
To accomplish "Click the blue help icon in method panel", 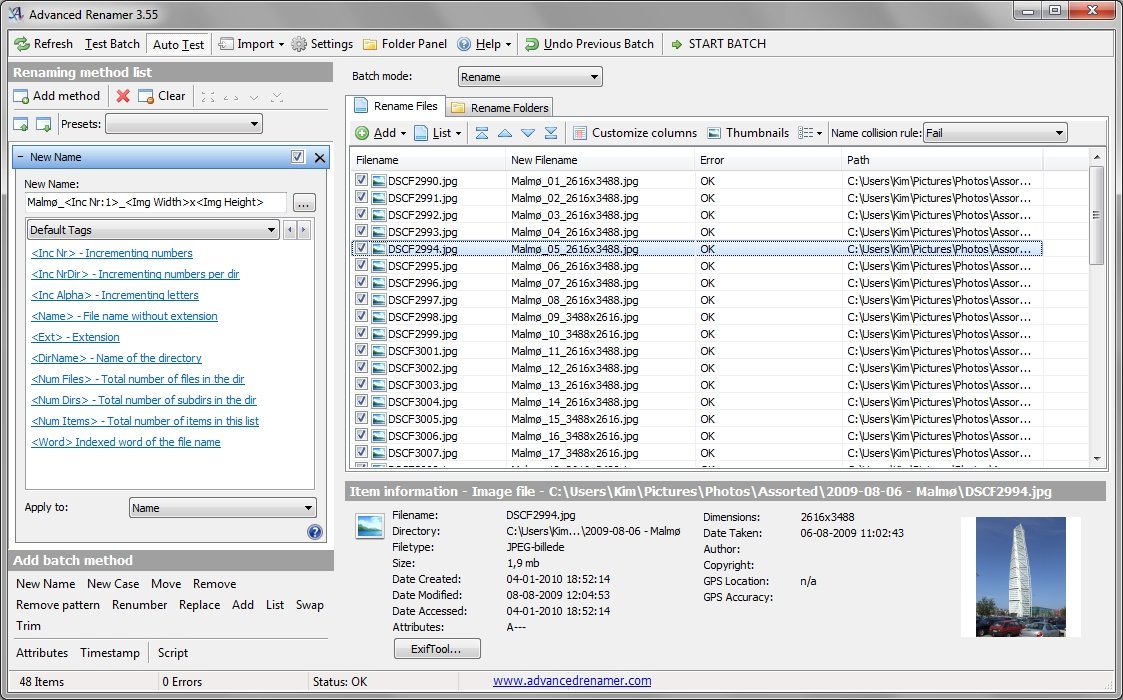I will tap(314, 532).
